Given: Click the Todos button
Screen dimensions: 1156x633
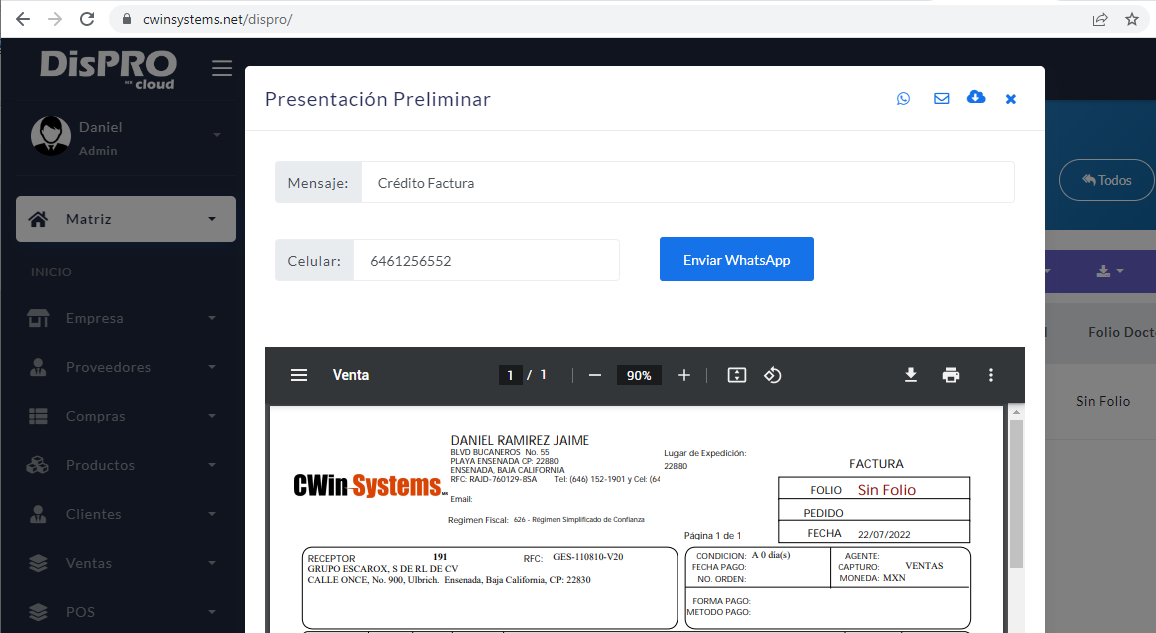Looking at the screenshot, I should [1106, 179].
